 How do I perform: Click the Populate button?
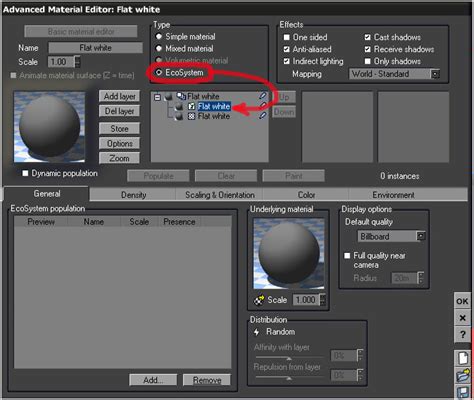(158, 176)
